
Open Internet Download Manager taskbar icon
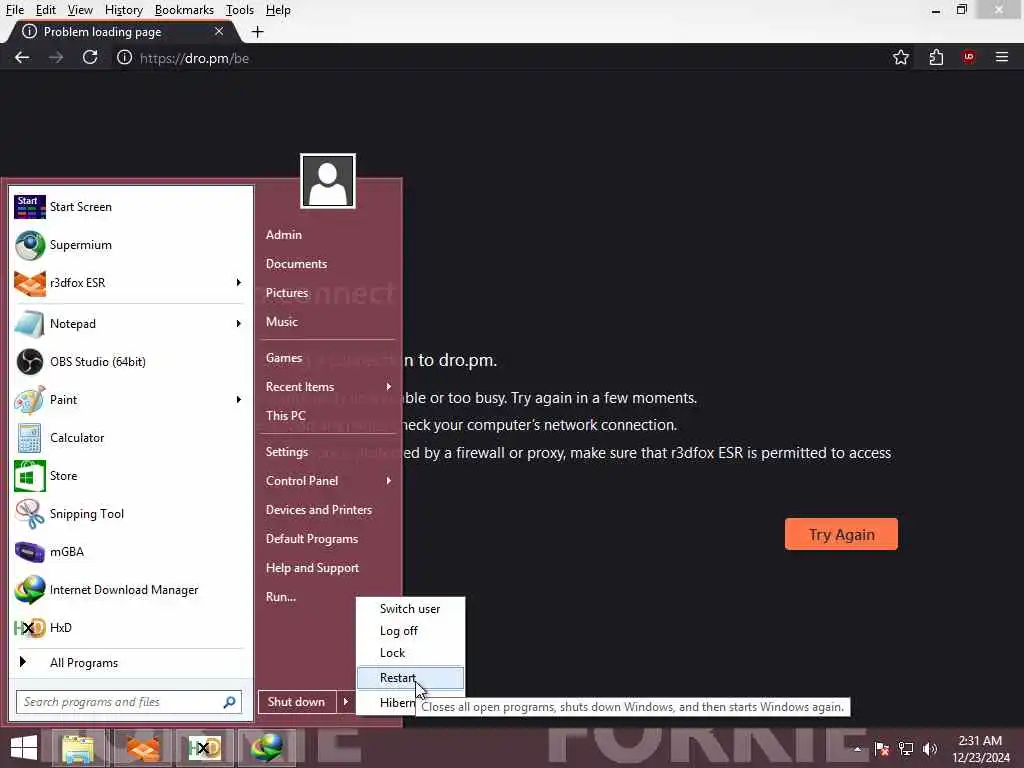[267, 748]
